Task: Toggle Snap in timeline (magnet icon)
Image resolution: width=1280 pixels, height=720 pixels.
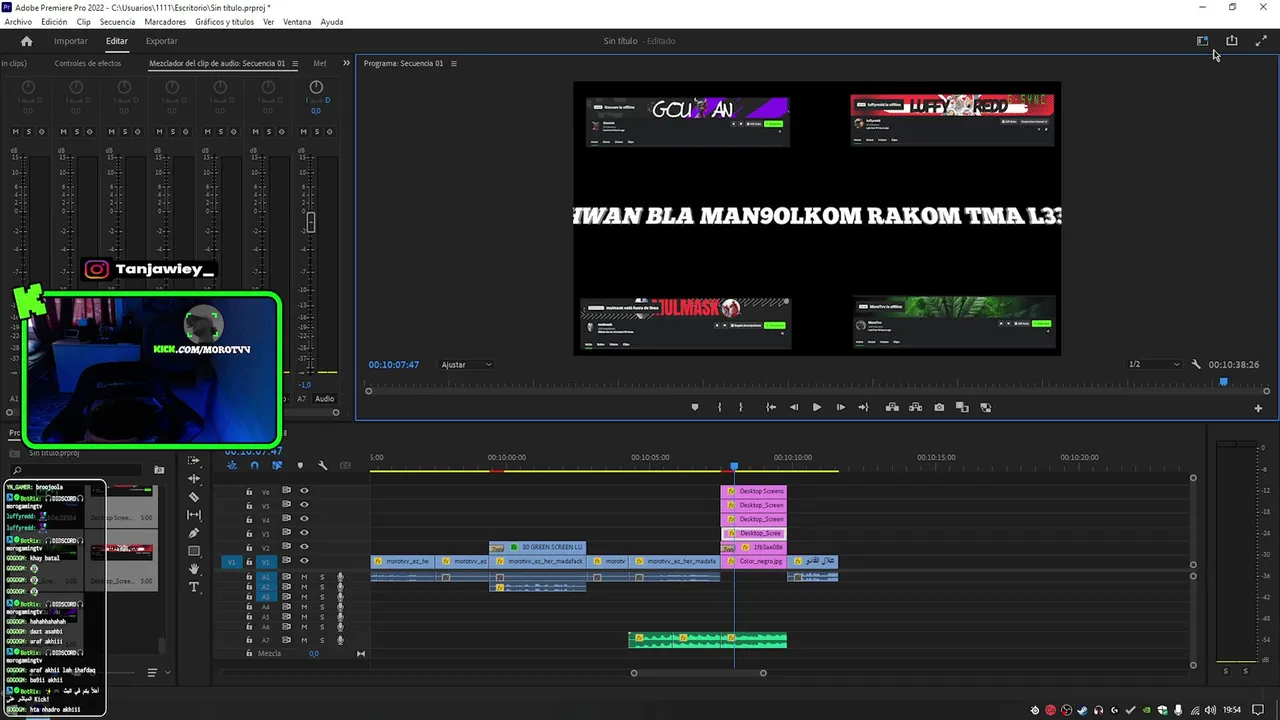Action: point(254,465)
